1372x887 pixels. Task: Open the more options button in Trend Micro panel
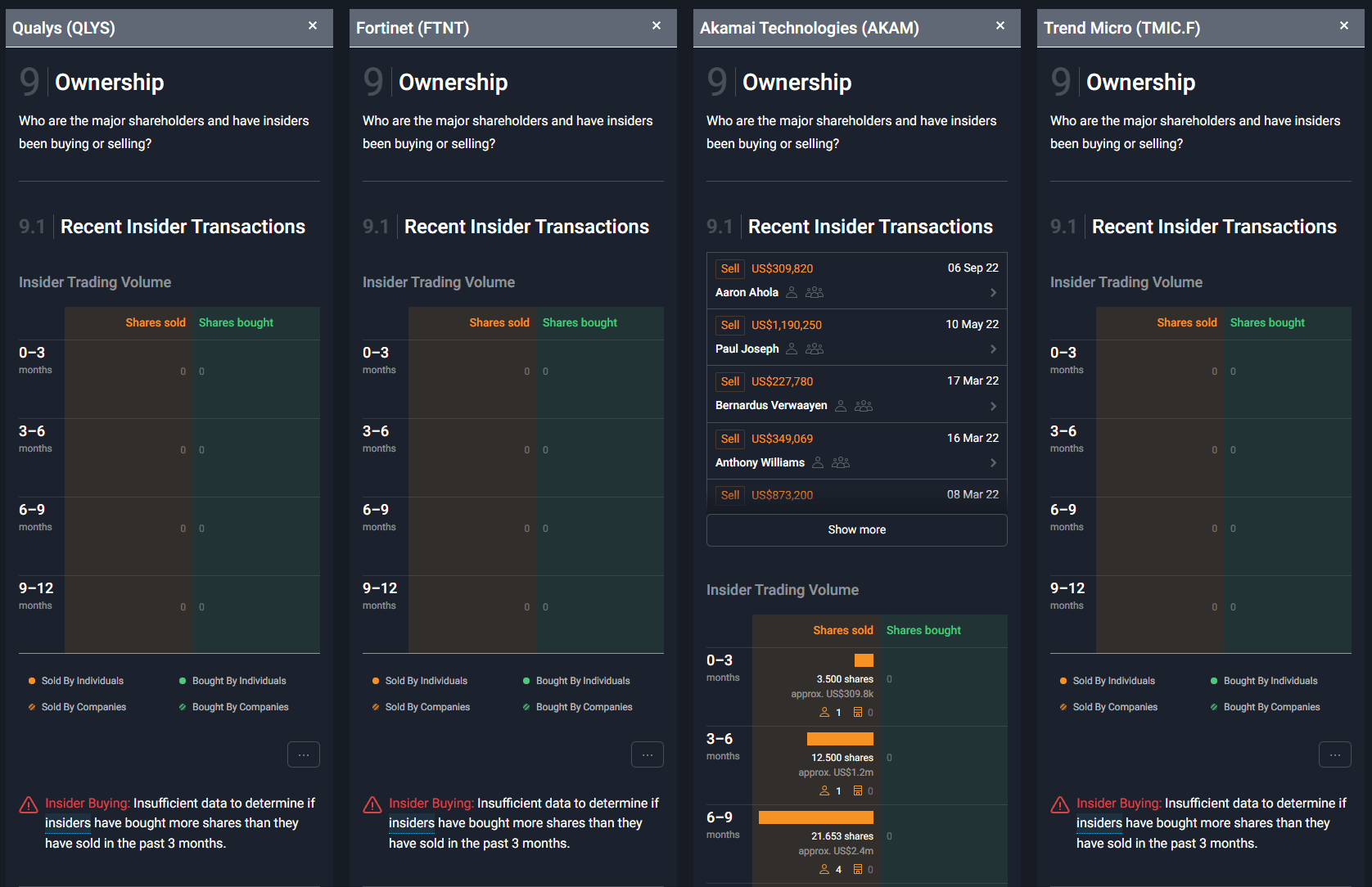(x=1335, y=754)
